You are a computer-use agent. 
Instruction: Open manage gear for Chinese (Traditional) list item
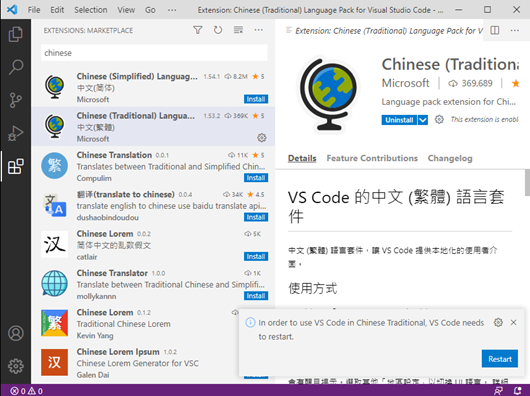pos(262,138)
